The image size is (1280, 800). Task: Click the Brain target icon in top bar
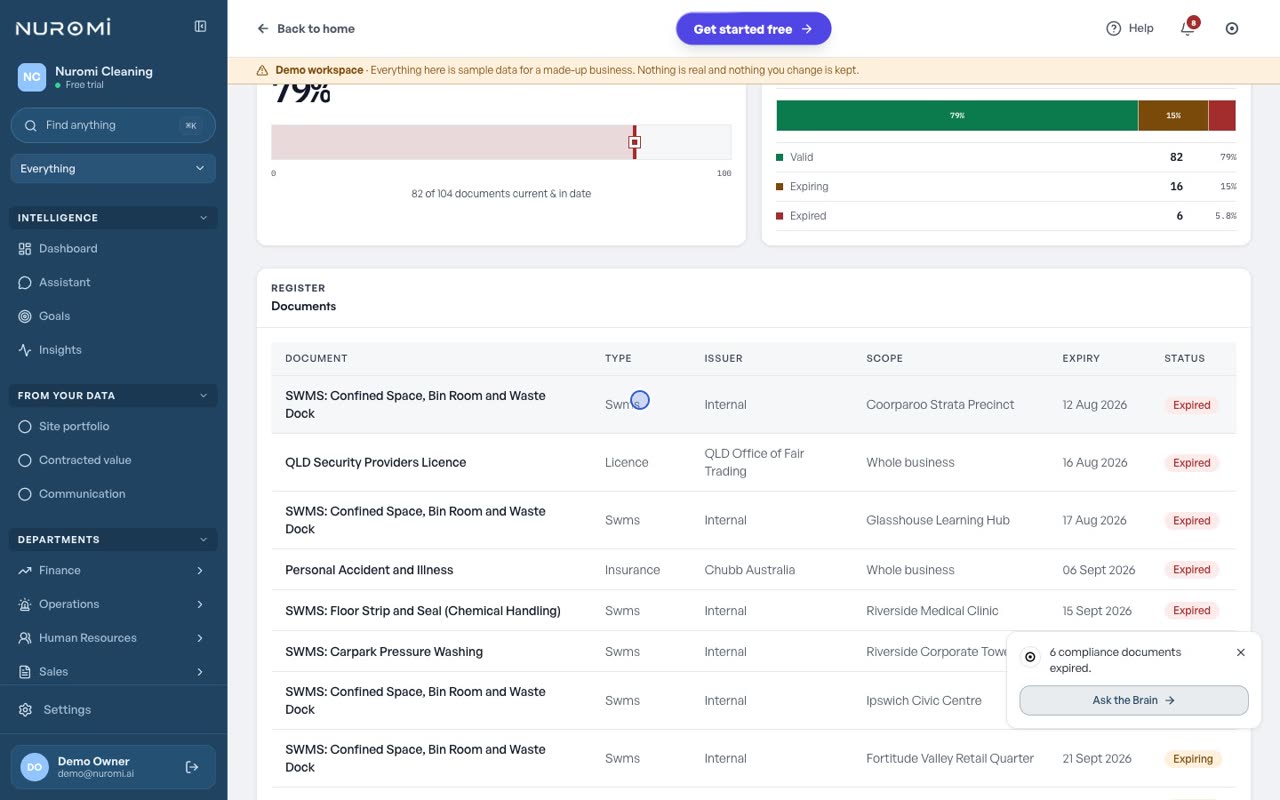tap(1232, 28)
